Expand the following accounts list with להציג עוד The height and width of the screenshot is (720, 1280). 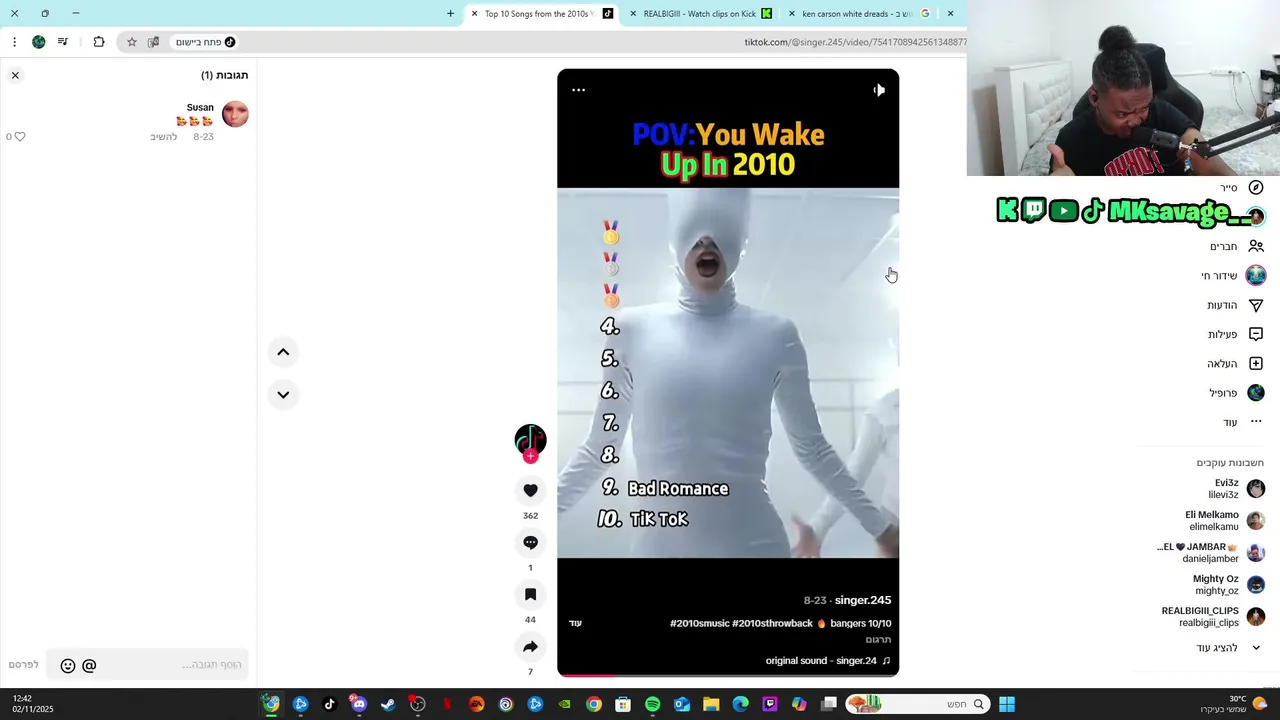(x=1229, y=648)
